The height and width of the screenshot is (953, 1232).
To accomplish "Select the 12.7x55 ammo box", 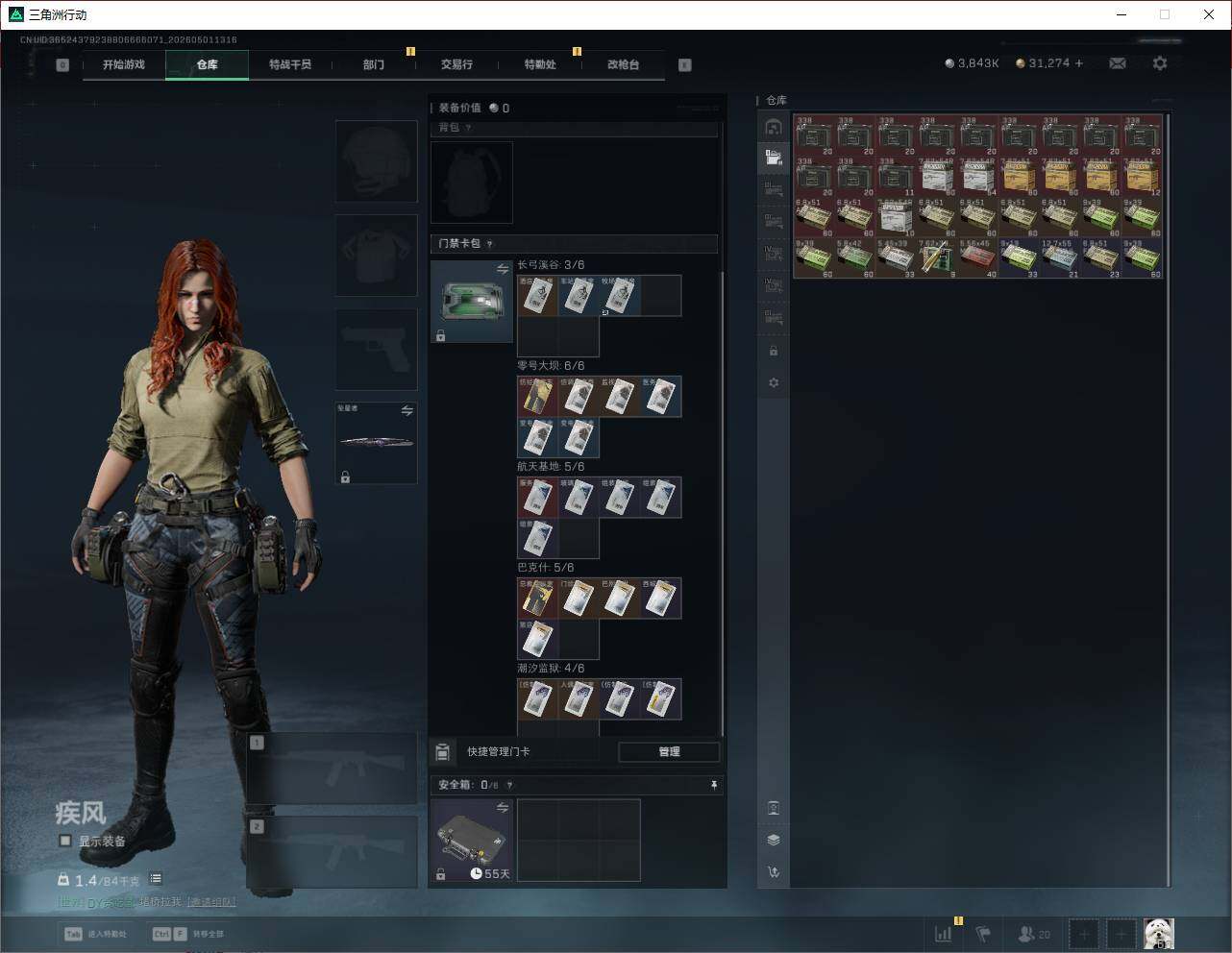I will (x=1060, y=258).
